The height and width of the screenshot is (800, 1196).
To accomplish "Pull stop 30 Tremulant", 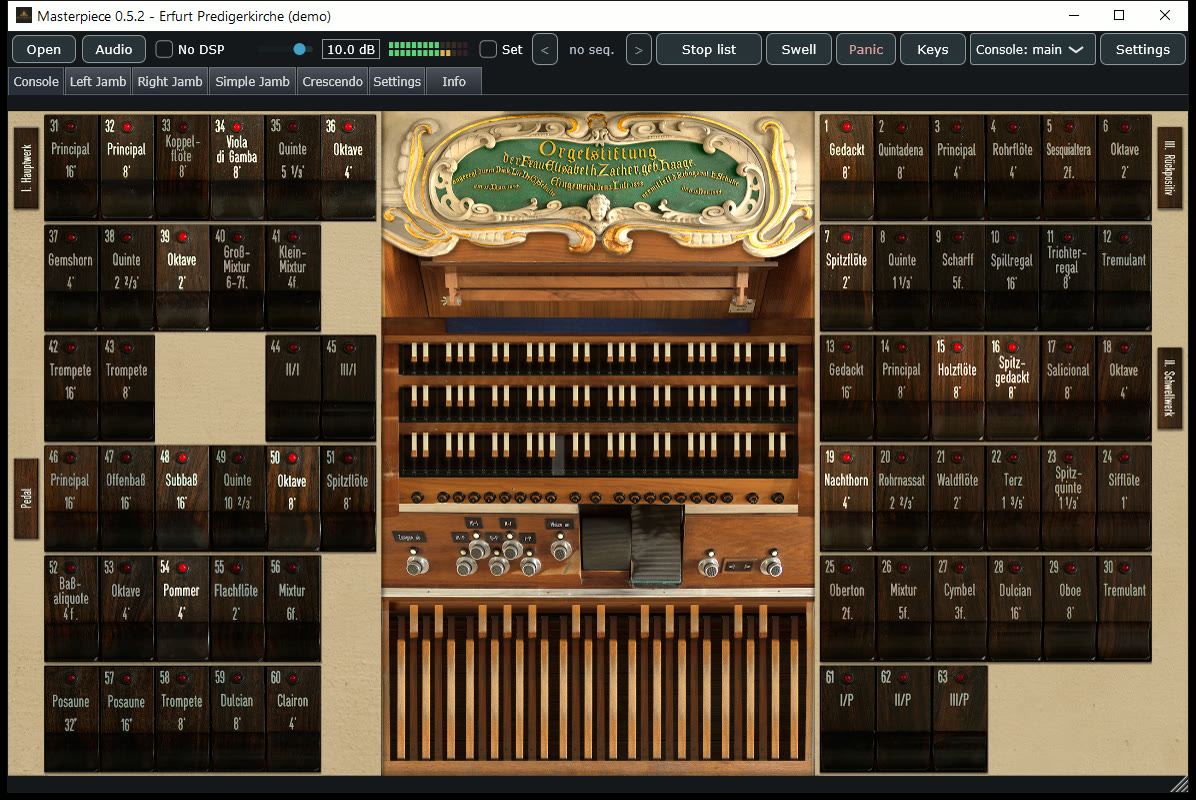I will point(1124,608).
